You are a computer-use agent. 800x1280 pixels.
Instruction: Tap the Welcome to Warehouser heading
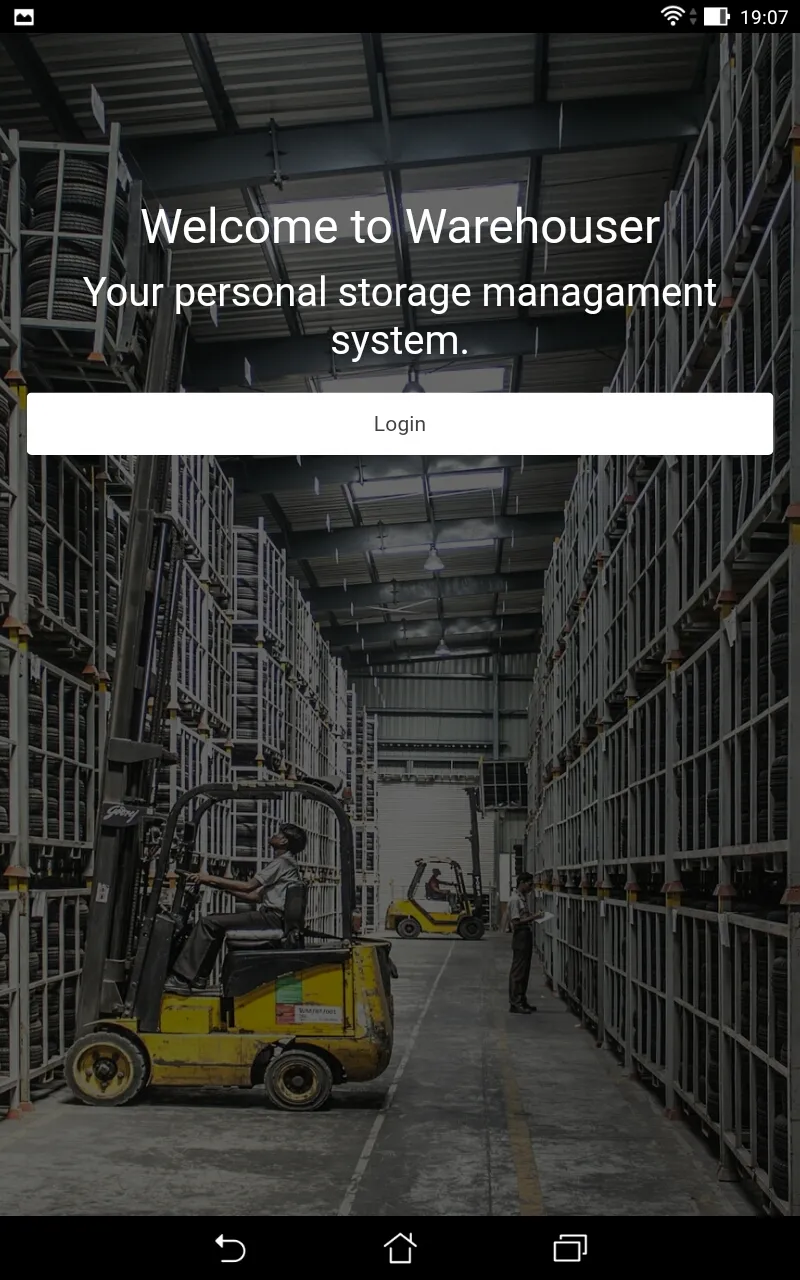click(400, 227)
